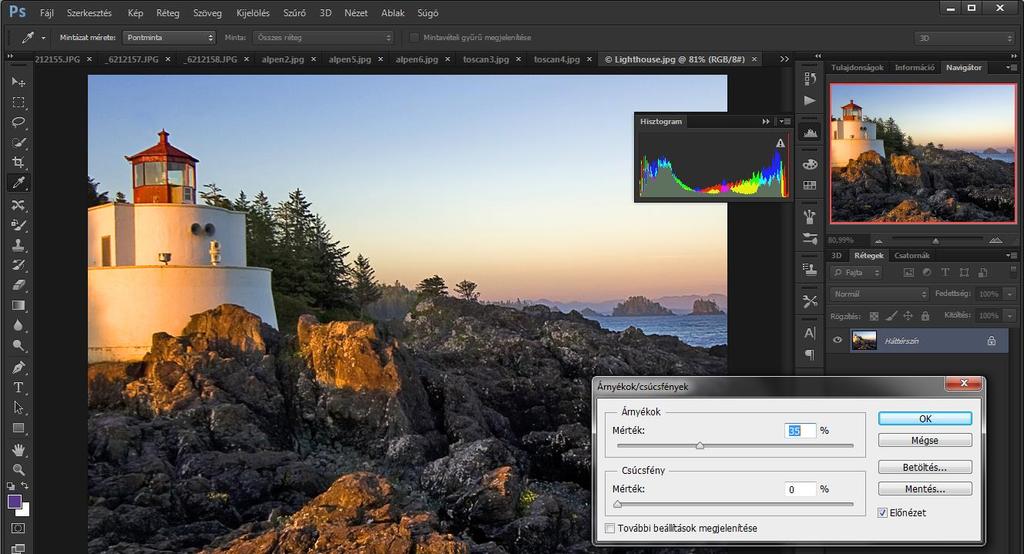Toggle lock image pixels brush icon
1024x554 pixels.
[891, 316]
